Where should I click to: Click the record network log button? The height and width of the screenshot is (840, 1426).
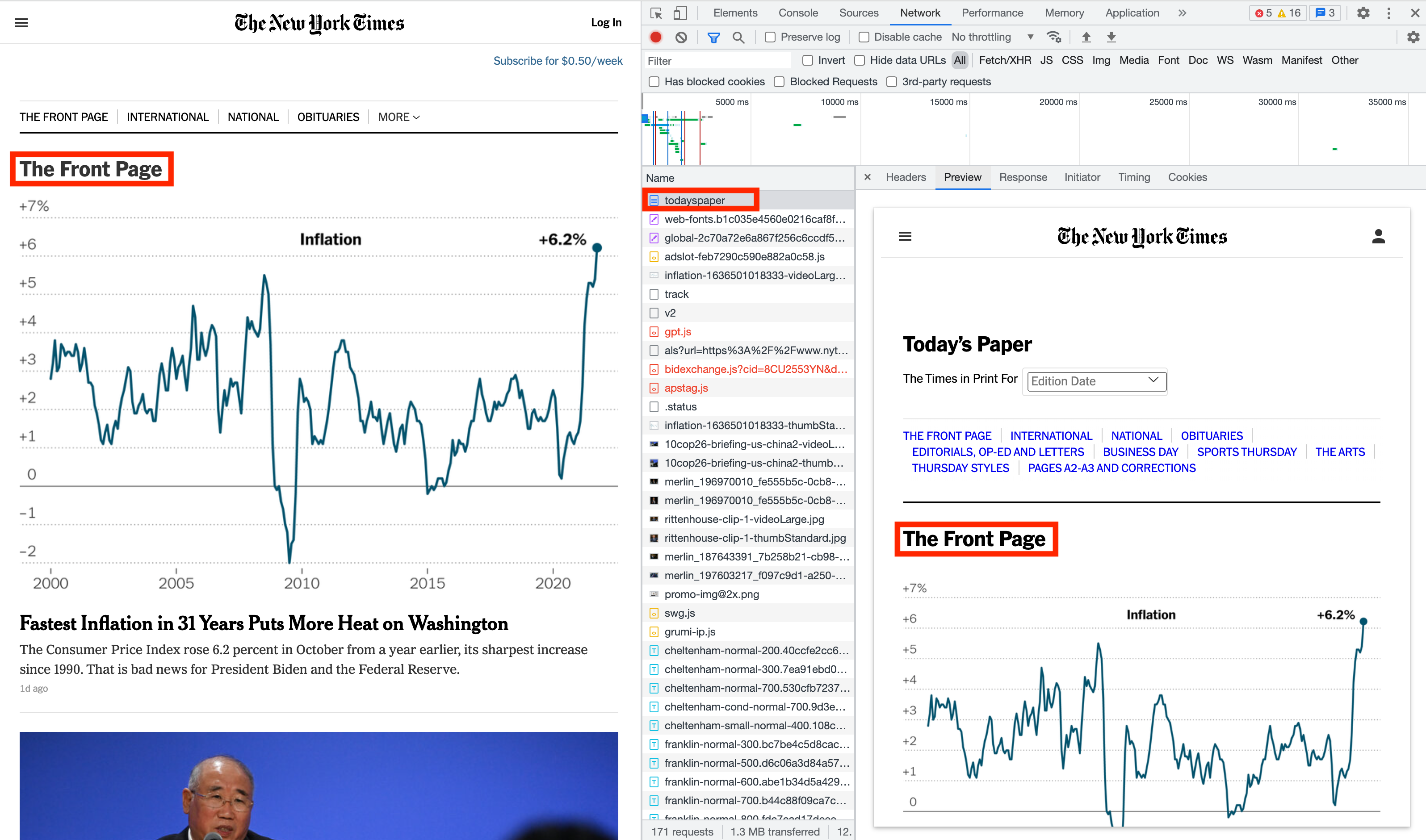655,38
